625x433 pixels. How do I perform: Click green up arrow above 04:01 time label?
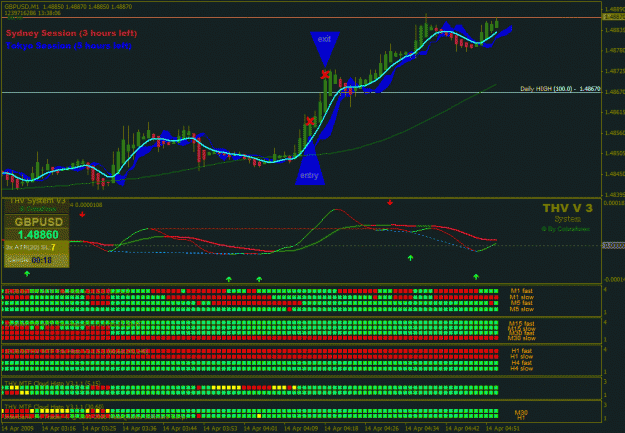tap(259, 279)
